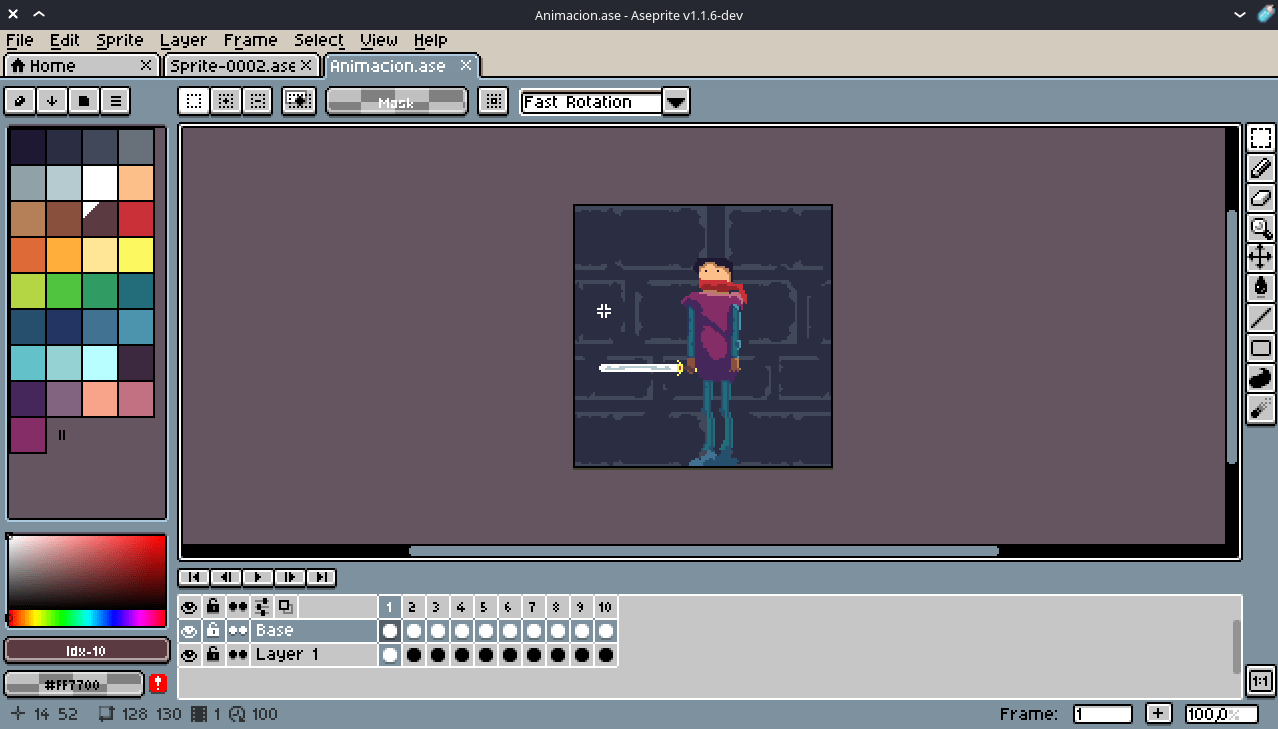This screenshot has height=729, width=1278.
Task: Open the Fast Rotation dropdown arrow
Action: click(676, 102)
